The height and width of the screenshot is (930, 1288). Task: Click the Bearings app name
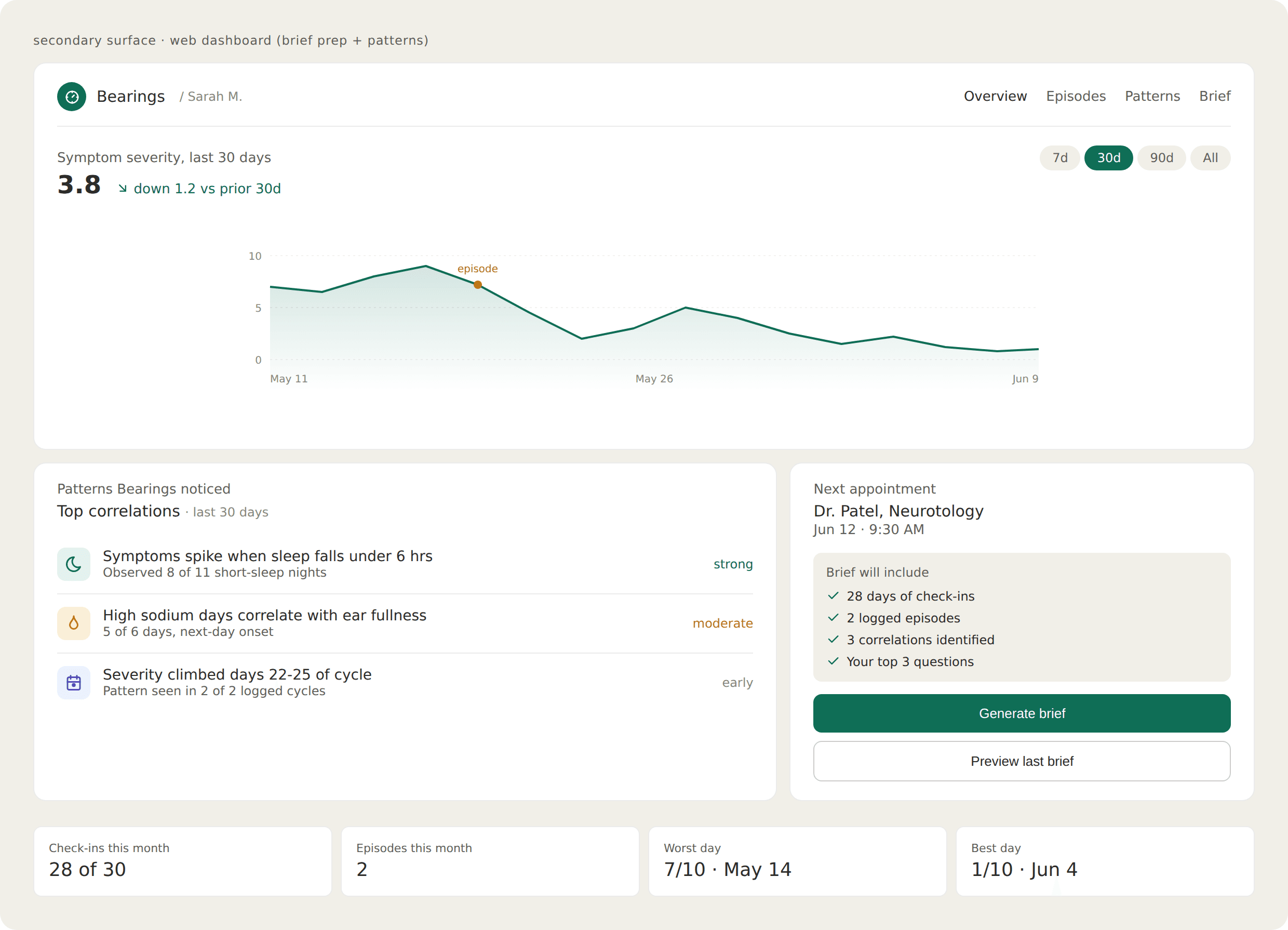point(130,97)
